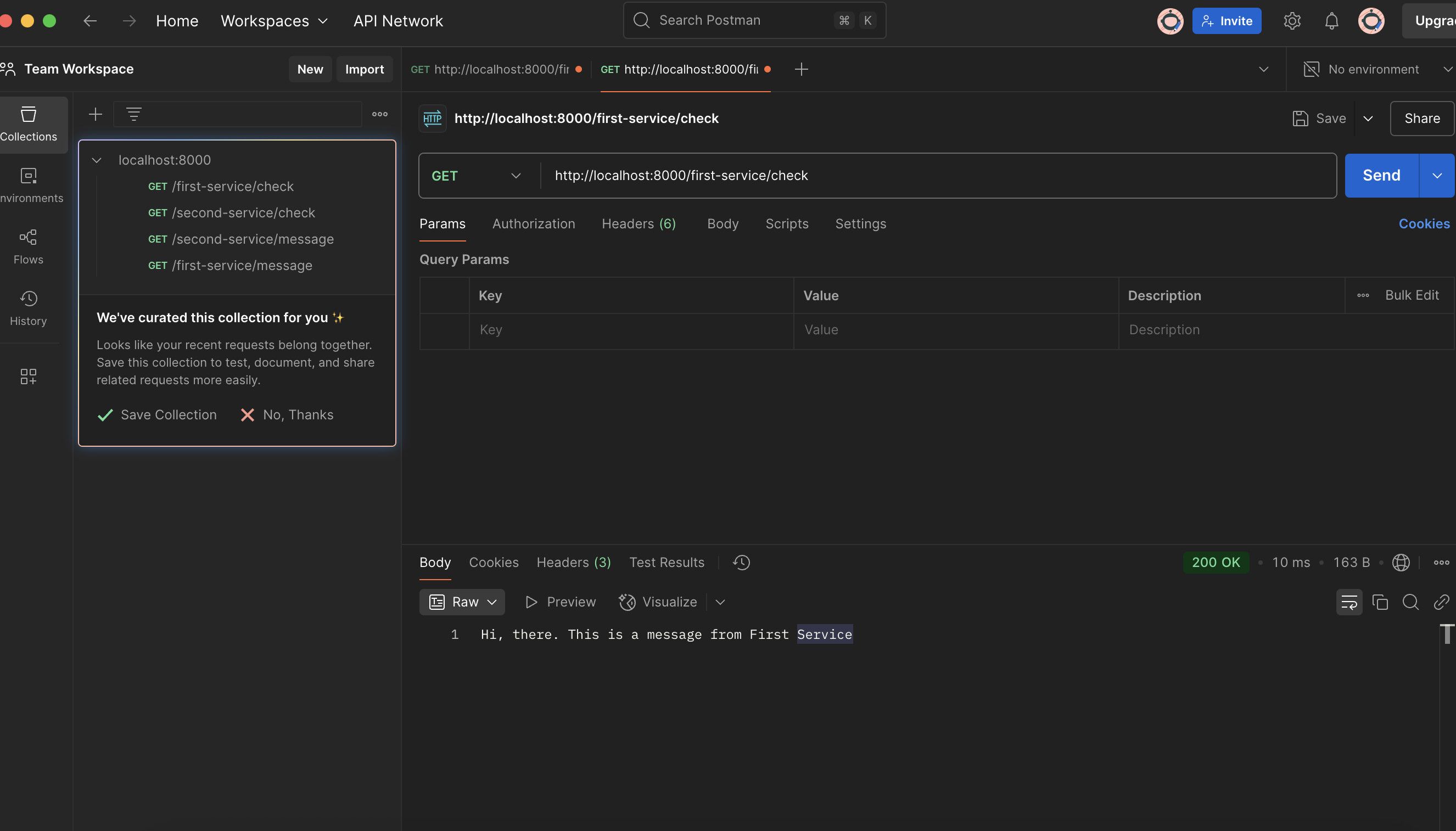Screen dimensions: 1456x831
Task: Open new request tab with plus icon
Action: [x=801, y=69]
